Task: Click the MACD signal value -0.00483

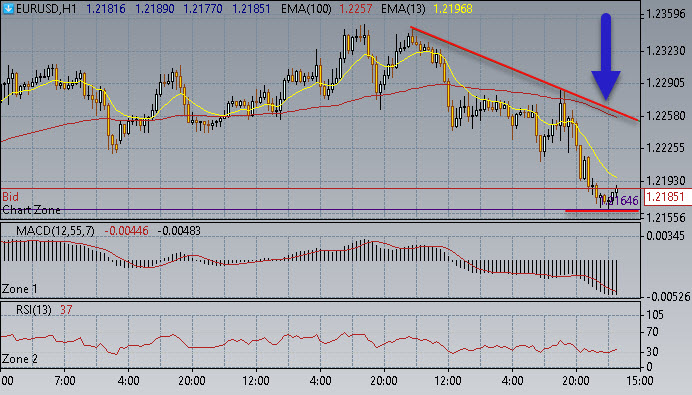Action: 179,231
